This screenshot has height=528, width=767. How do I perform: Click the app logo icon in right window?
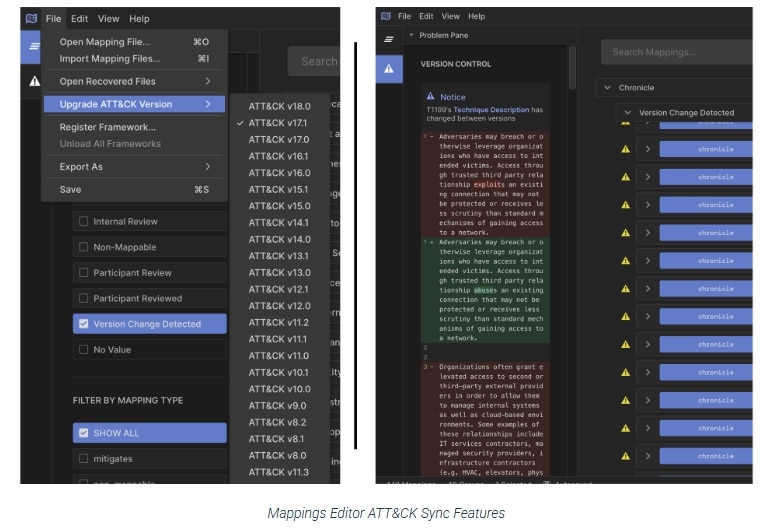tap(386, 16)
